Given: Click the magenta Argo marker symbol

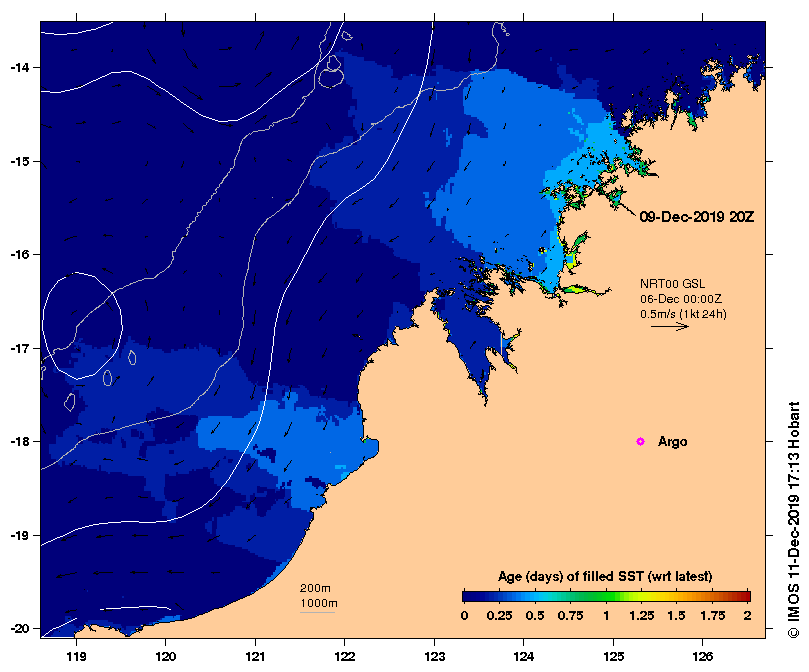Looking at the screenshot, I should click(x=640, y=441).
